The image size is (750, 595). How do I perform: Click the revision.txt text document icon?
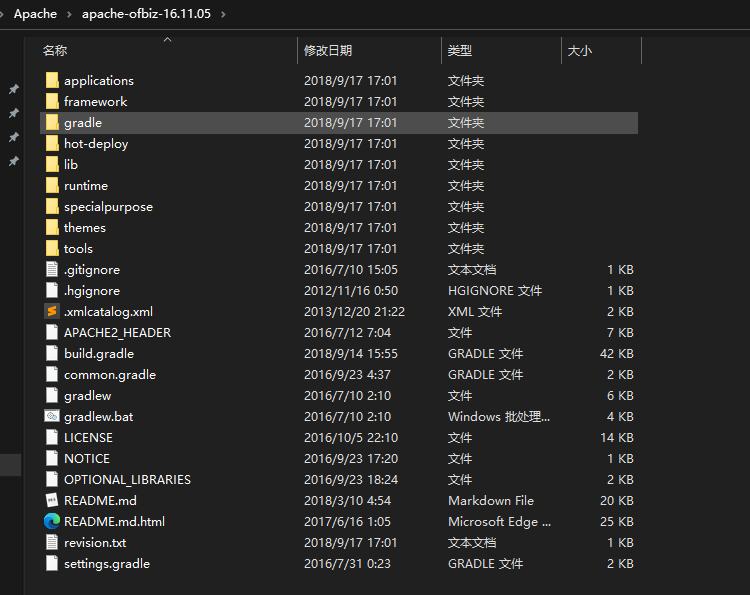click(52, 542)
